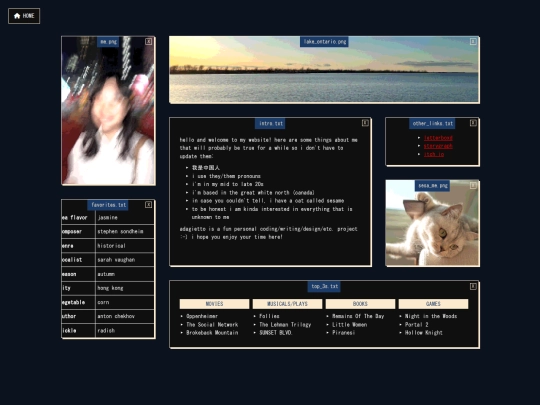Screen dimensions: 540x405
Task: Close the sesa_me.png window
Action: [473, 186]
